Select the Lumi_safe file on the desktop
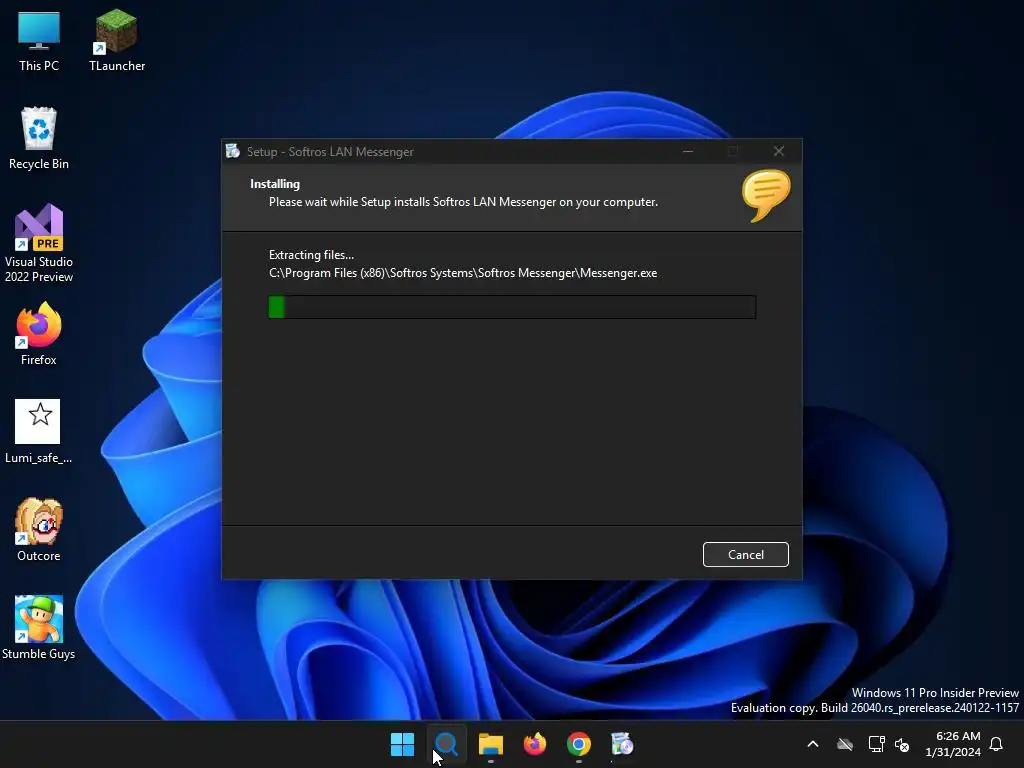This screenshot has width=1024, height=768. tap(39, 432)
